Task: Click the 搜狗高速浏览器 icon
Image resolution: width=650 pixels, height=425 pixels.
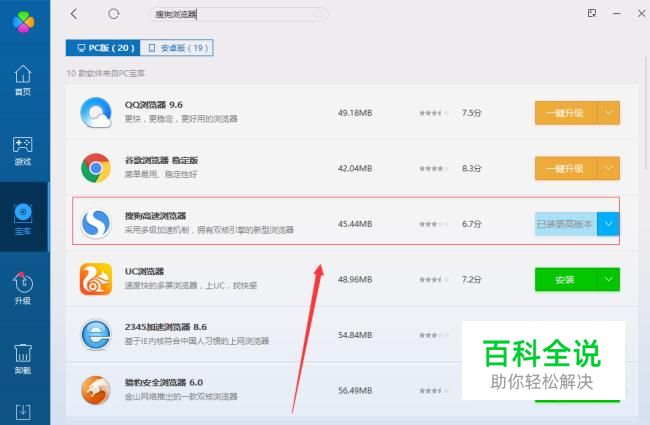Action: (96, 223)
